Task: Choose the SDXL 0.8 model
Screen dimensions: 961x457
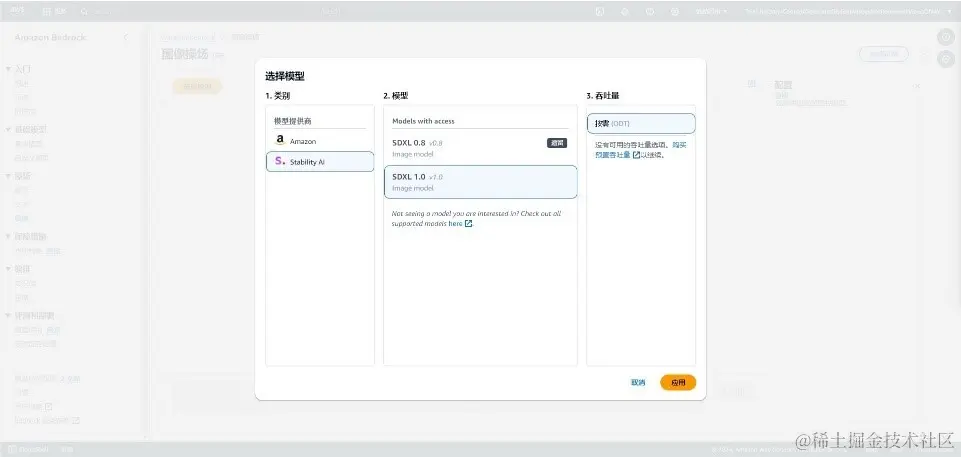Action: pos(480,148)
